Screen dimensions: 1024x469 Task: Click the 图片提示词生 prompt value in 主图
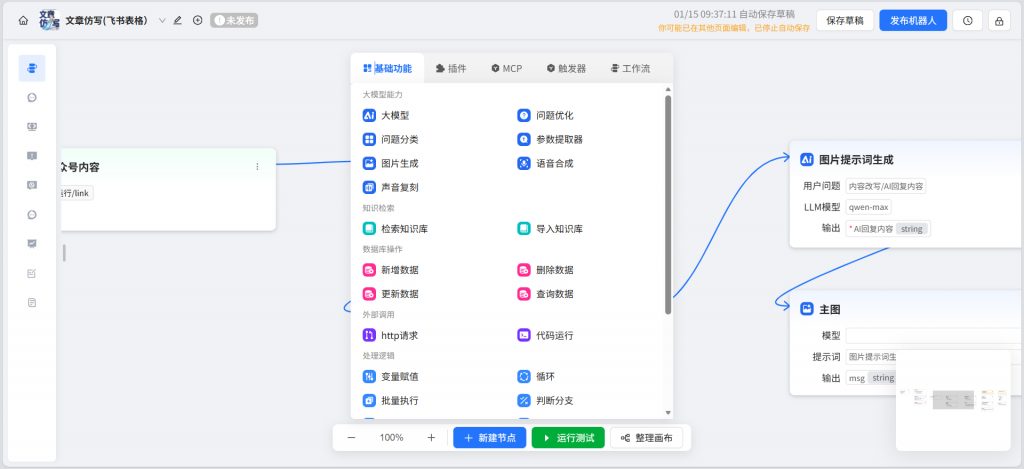[872, 357]
